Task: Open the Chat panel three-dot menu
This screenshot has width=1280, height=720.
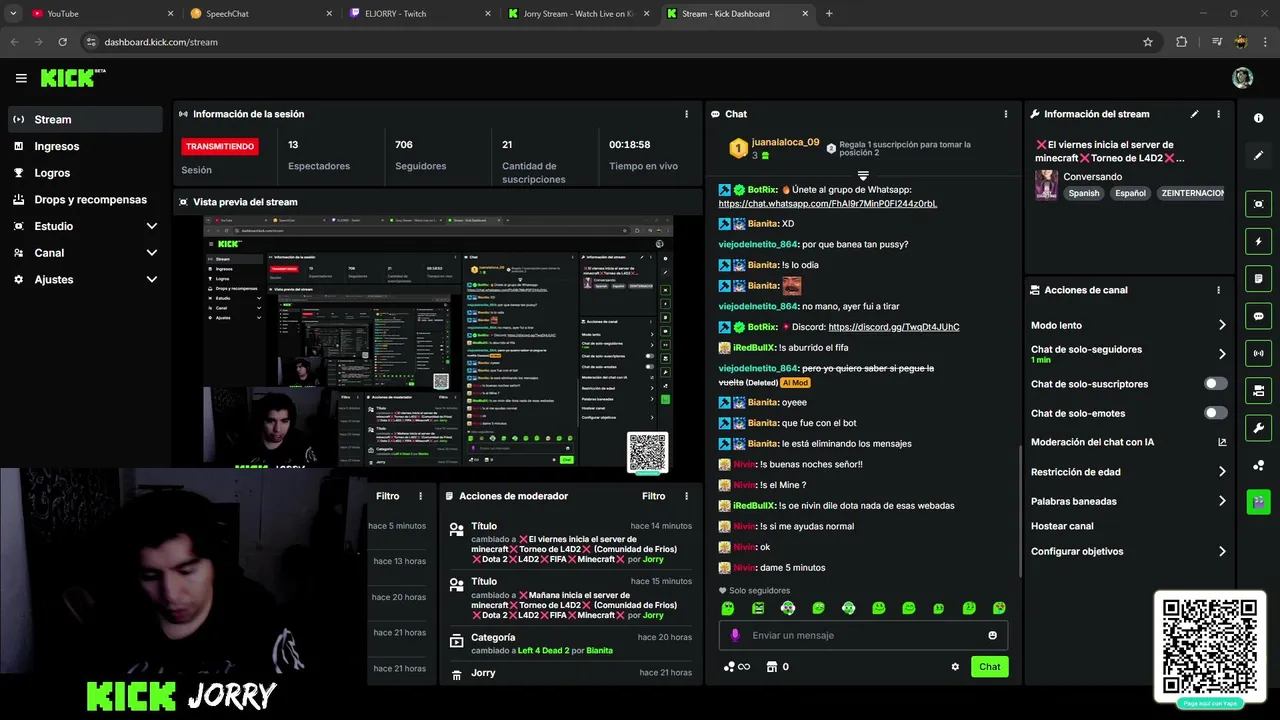Action: [1006, 114]
